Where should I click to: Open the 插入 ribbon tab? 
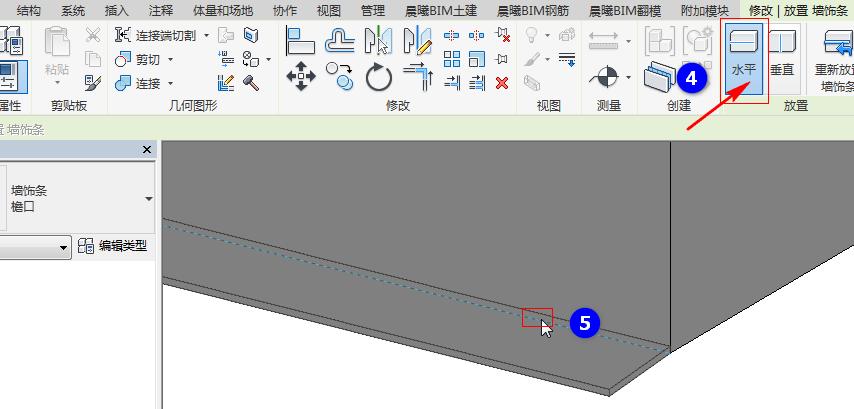pyautogui.click(x=117, y=10)
